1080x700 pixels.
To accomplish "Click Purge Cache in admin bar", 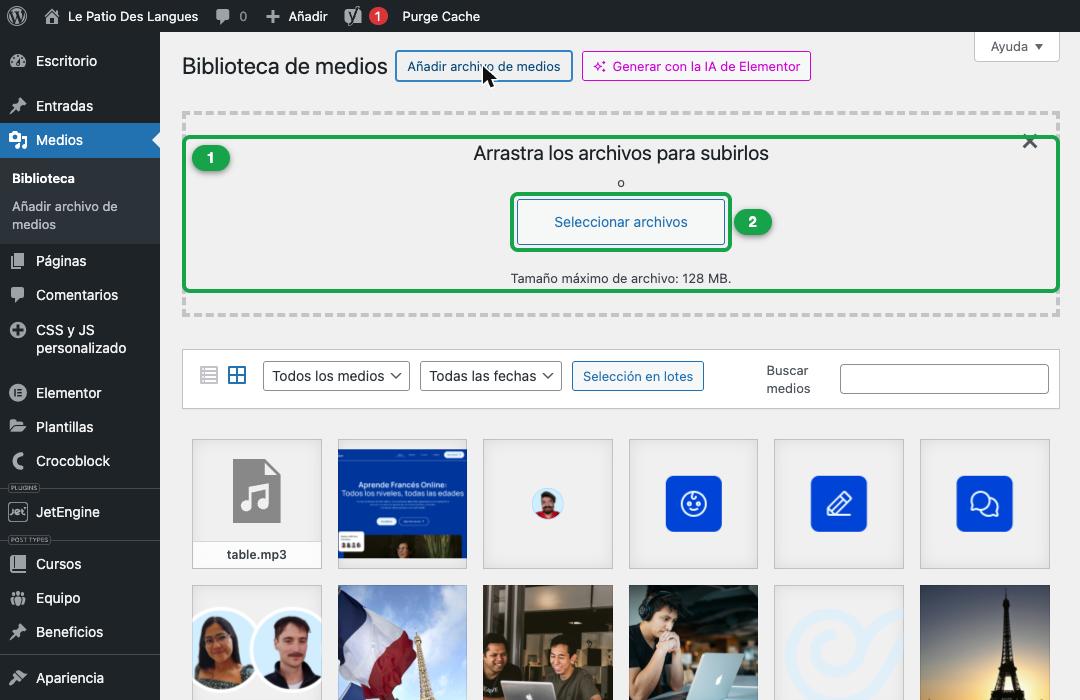I will coord(441,16).
